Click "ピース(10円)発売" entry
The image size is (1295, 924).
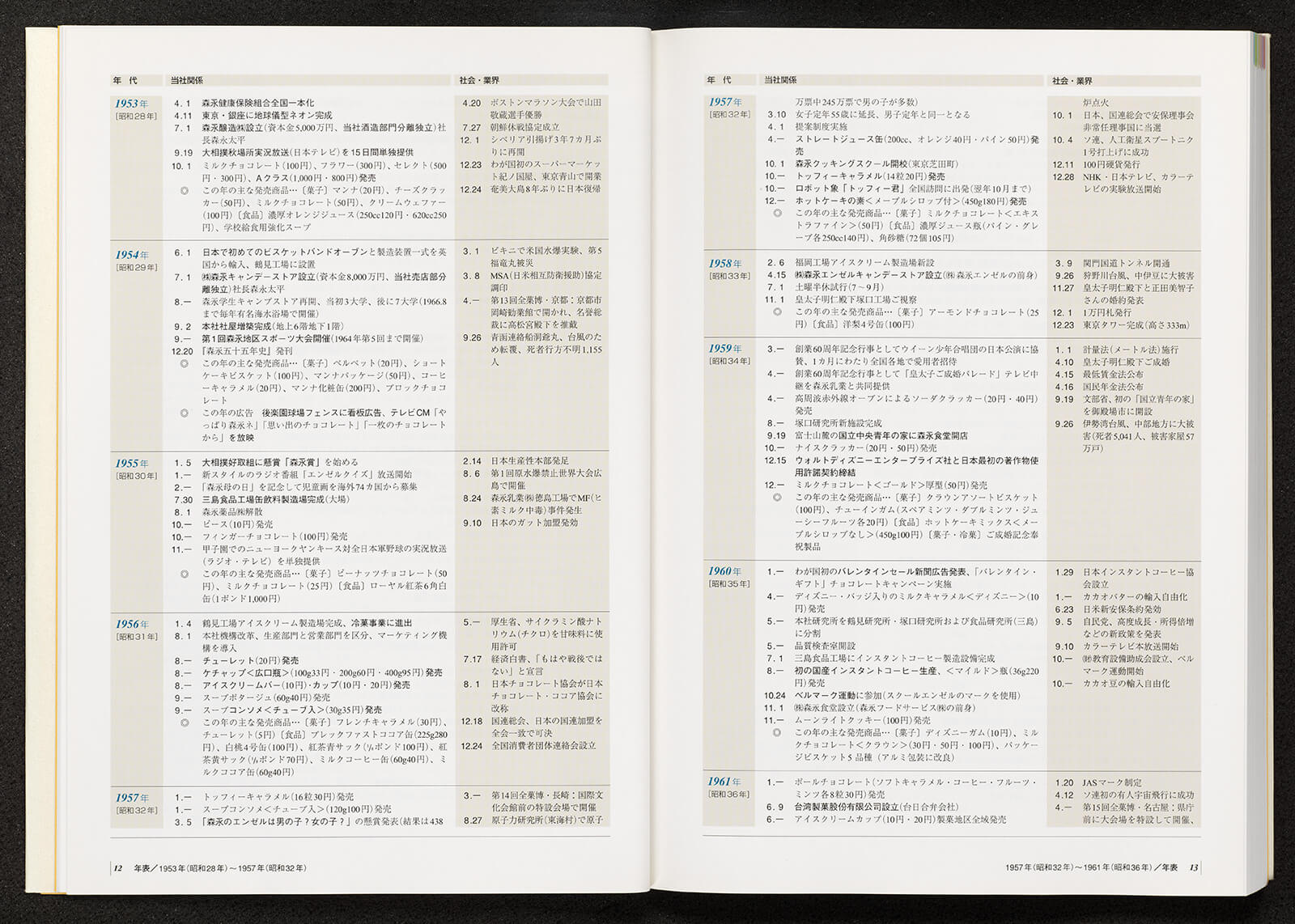237,524
